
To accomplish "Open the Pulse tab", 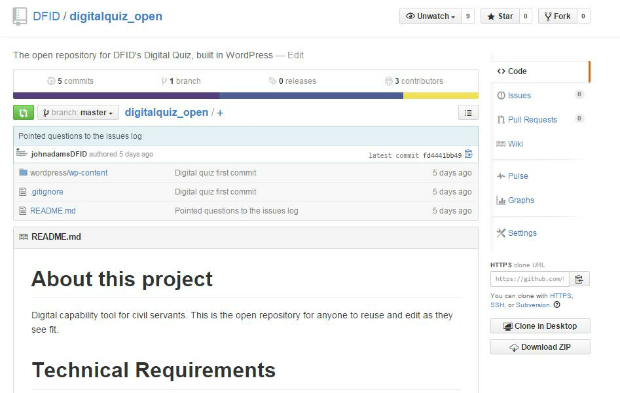I will (518, 176).
